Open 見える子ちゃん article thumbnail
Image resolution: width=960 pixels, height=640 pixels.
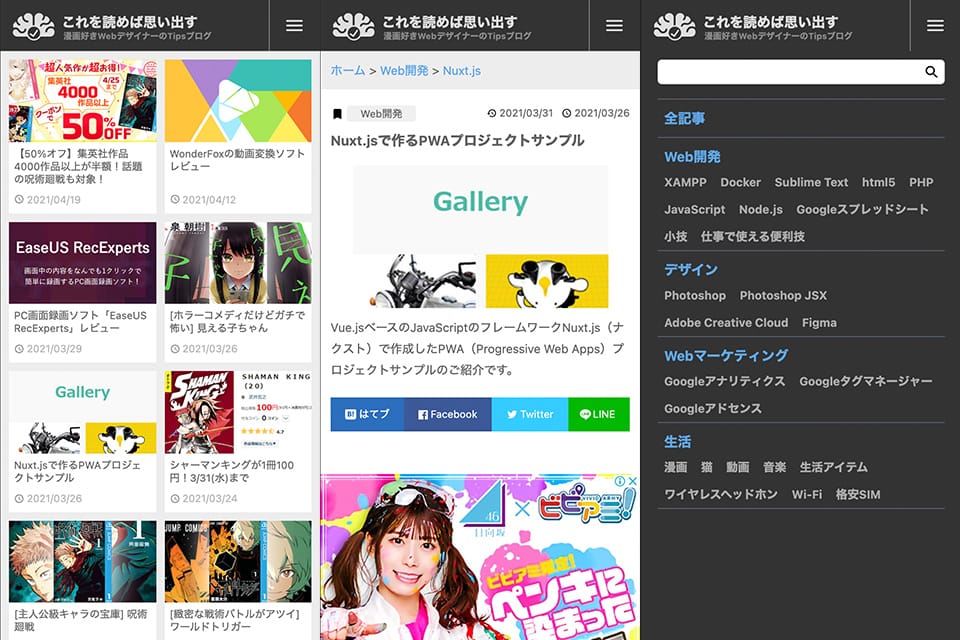tap(238, 263)
